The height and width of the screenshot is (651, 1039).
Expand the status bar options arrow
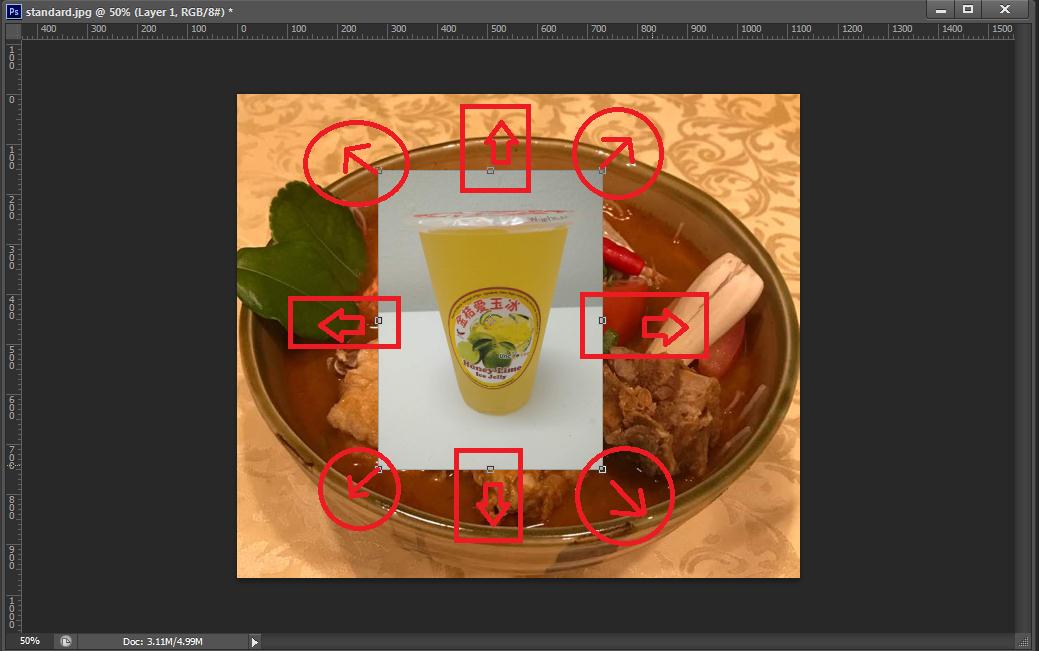pyautogui.click(x=254, y=641)
